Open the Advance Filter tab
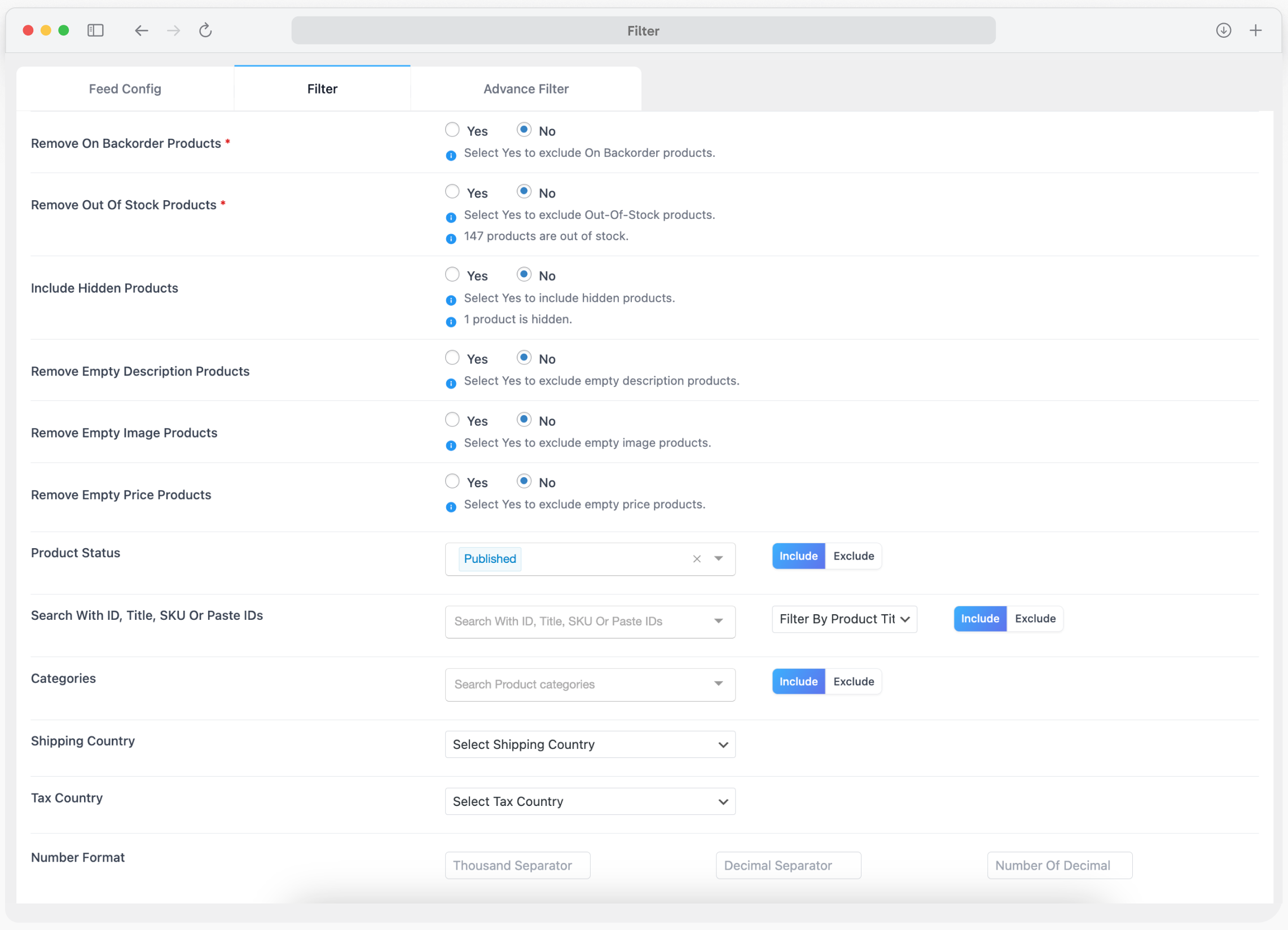1288x930 pixels. (526, 89)
